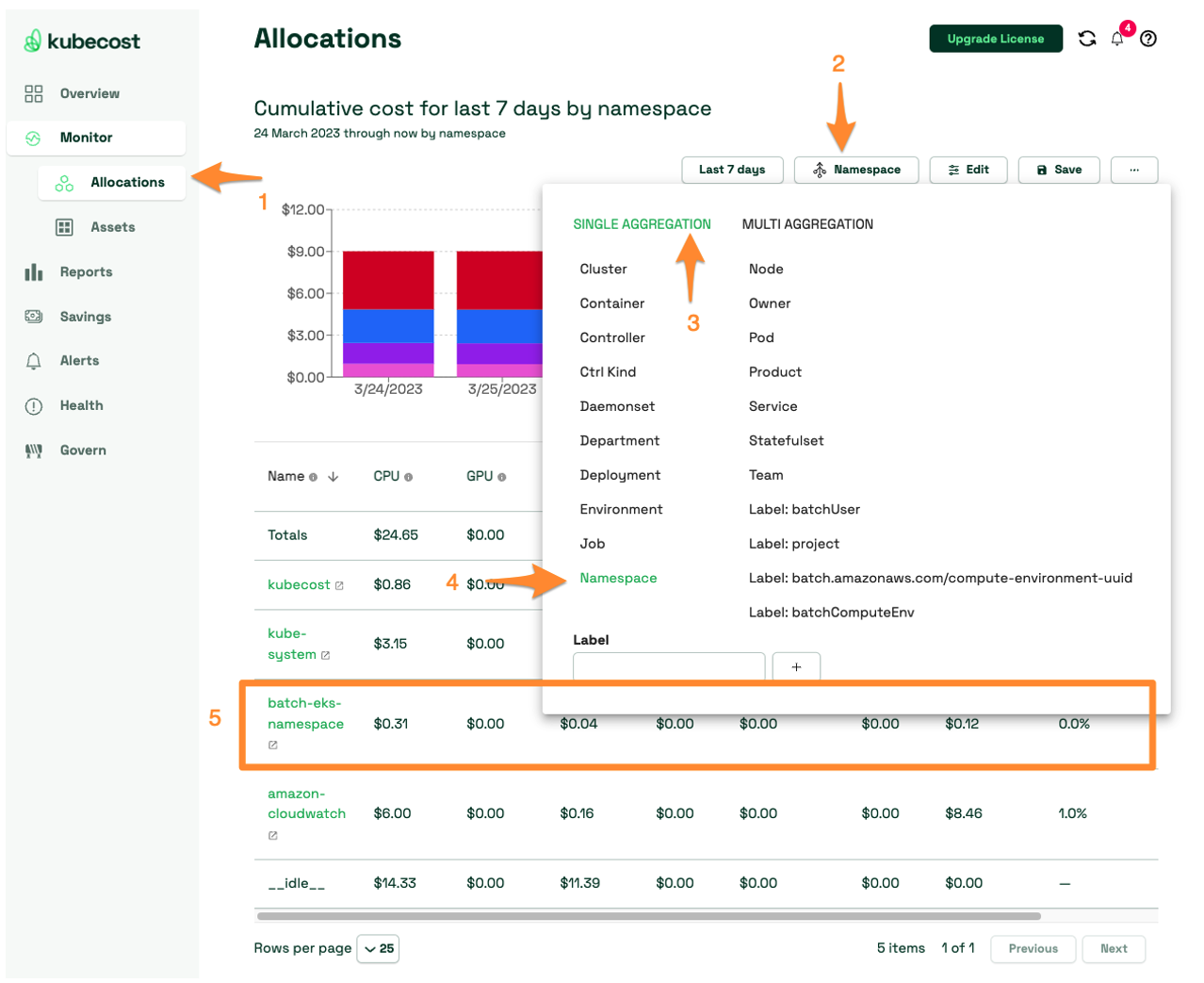
Task: Change Rows per page via the 25 dropdown
Action: (378, 948)
